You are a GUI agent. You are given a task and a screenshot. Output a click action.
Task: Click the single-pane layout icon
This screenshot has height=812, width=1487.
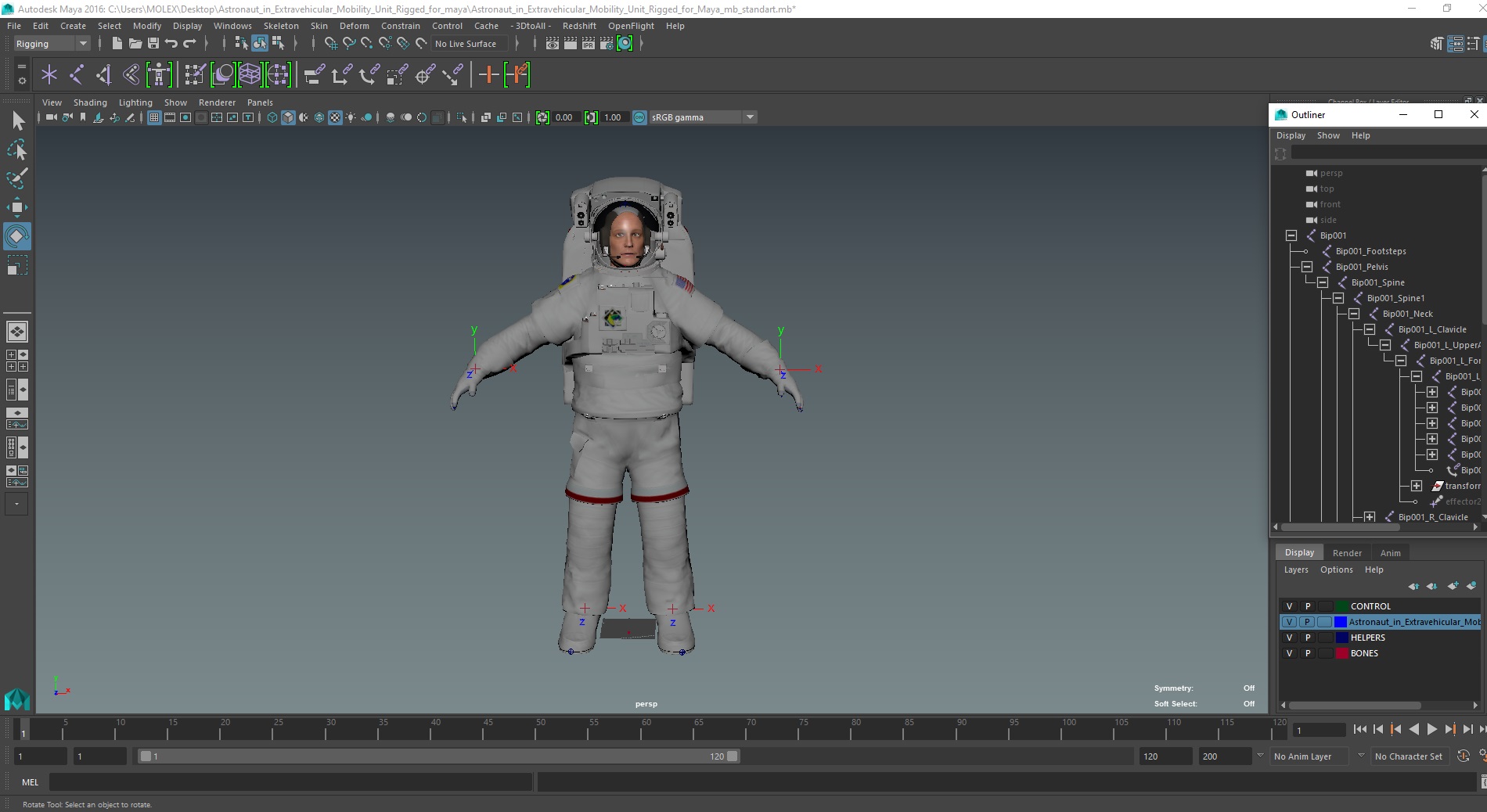click(17, 332)
